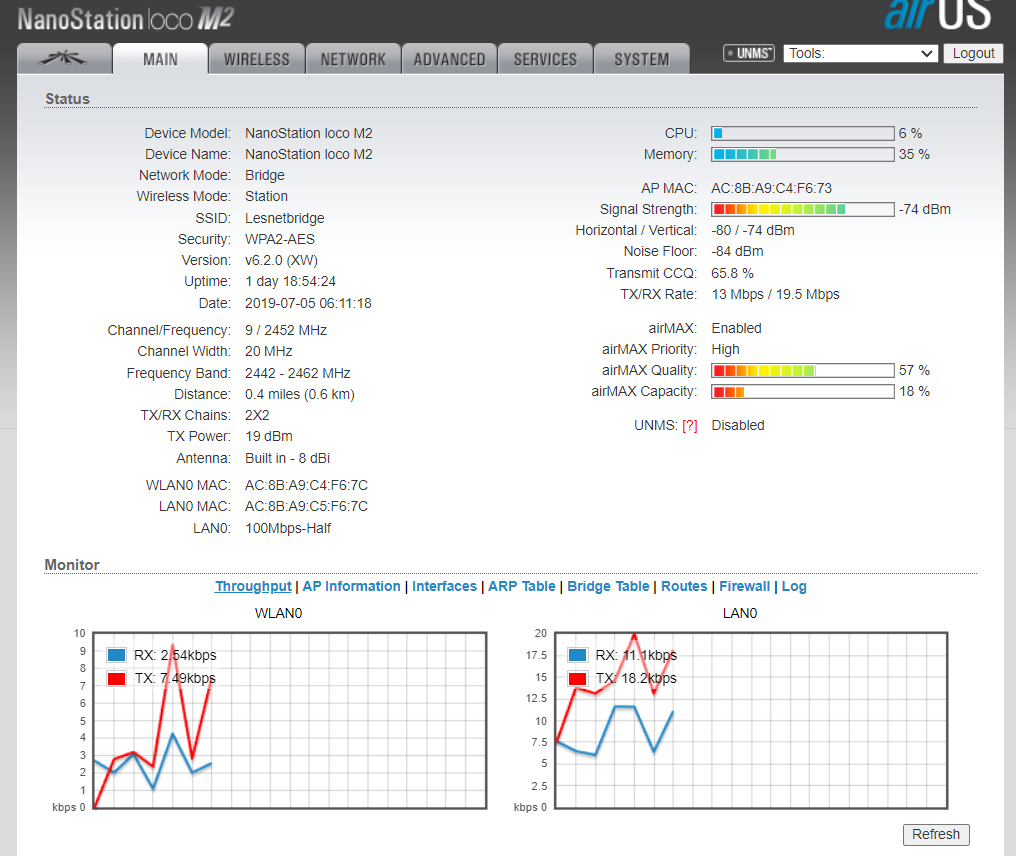The height and width of the screenshot is (856, 1016).
Task: Click the Distance value 0.4 miles (0.6 km)
Action: click(300, 394)
